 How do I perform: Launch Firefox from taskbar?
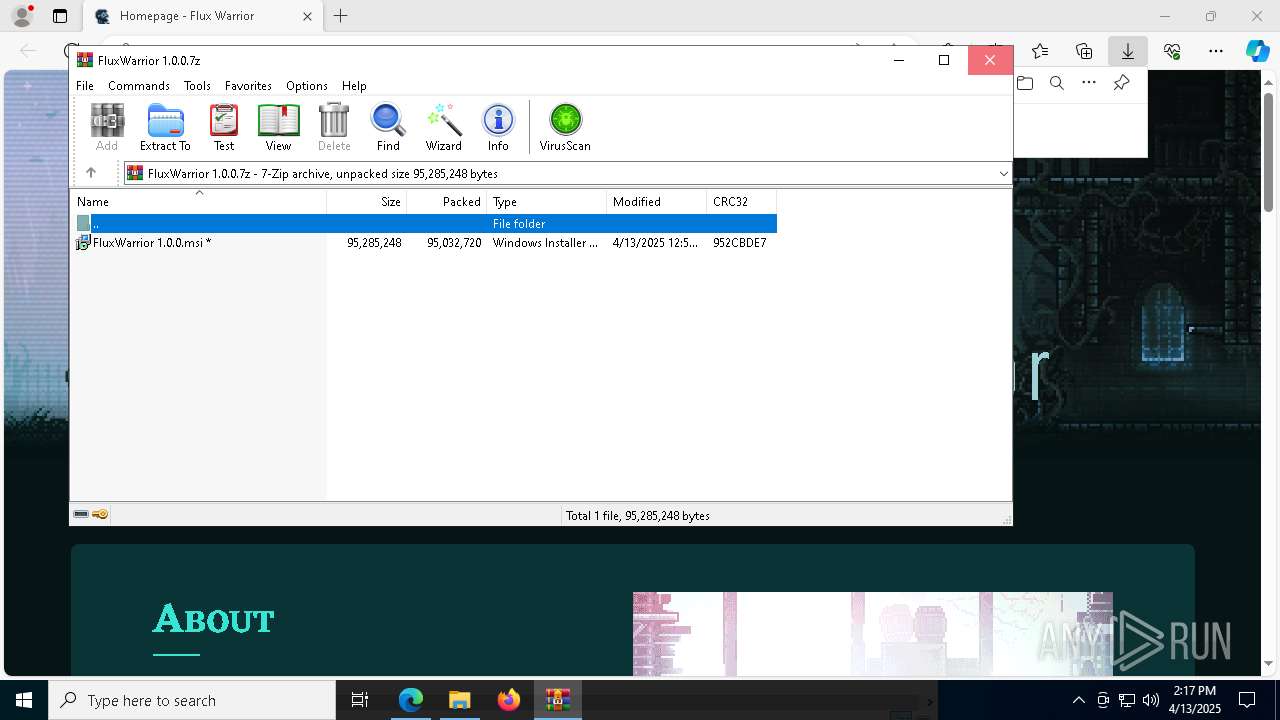[508, 700]
